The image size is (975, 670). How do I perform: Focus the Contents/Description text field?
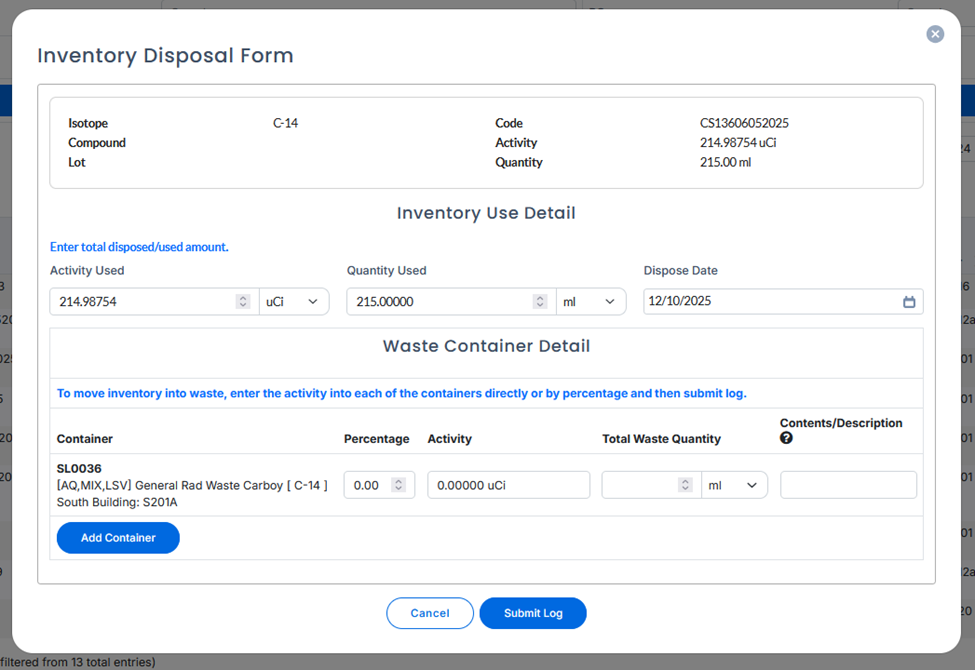(848, 485)
